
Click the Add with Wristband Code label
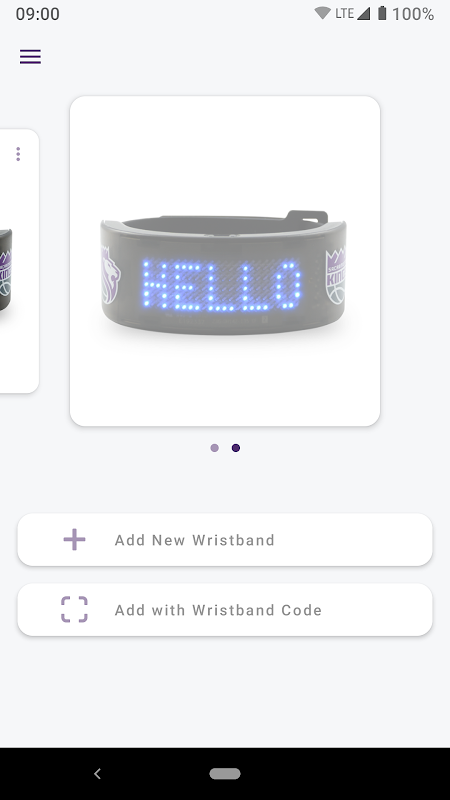(218, 610)
